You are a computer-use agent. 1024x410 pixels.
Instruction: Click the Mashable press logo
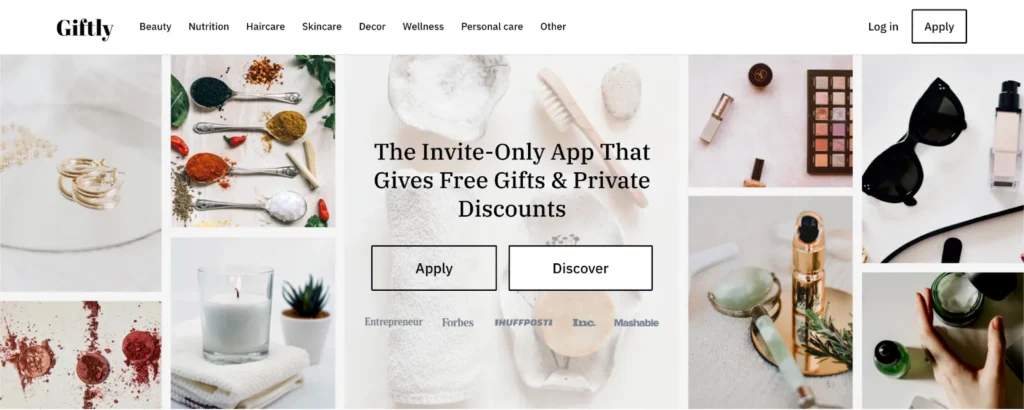point(636,323)
